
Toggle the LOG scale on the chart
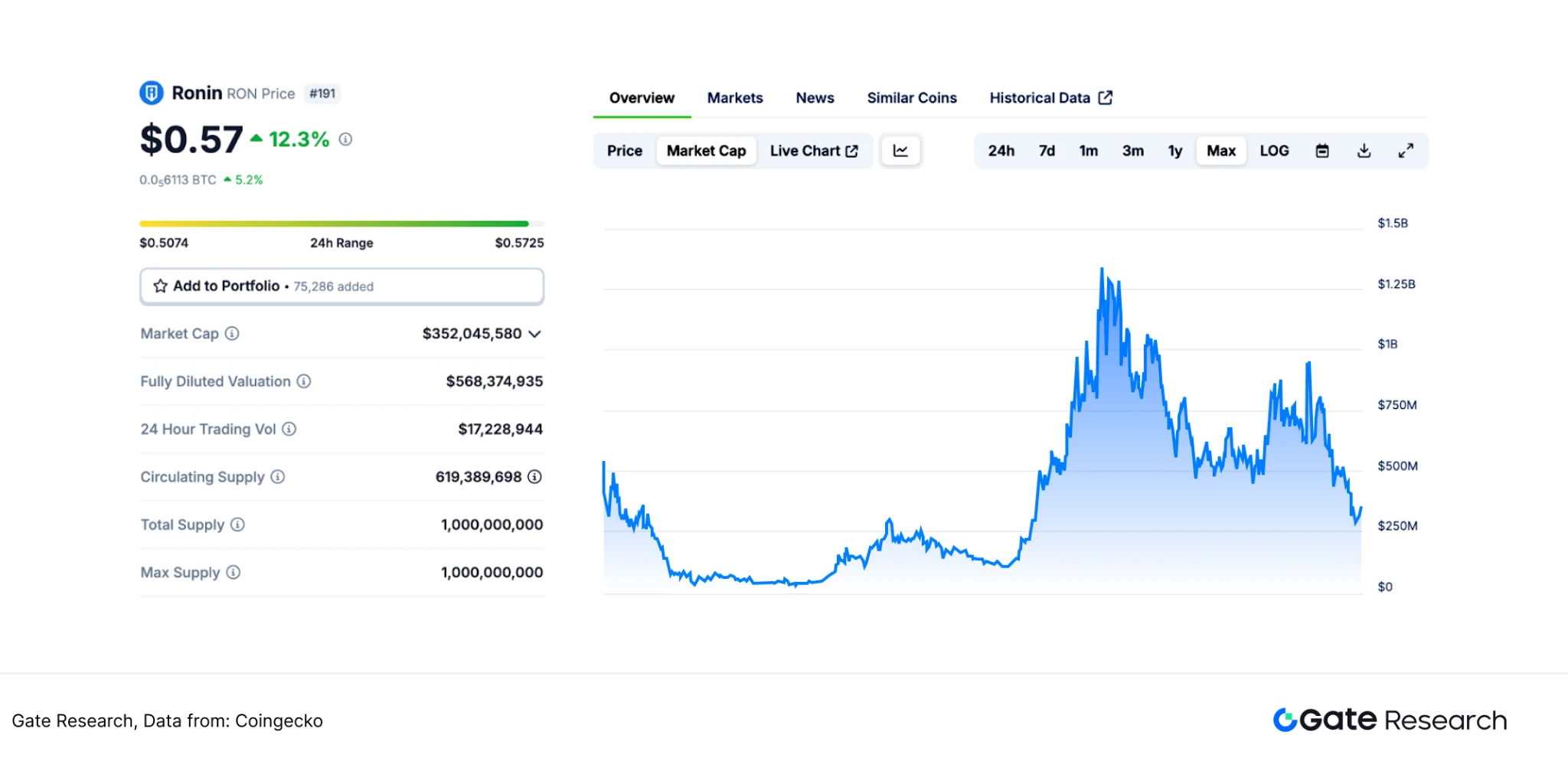(1275, 151)
